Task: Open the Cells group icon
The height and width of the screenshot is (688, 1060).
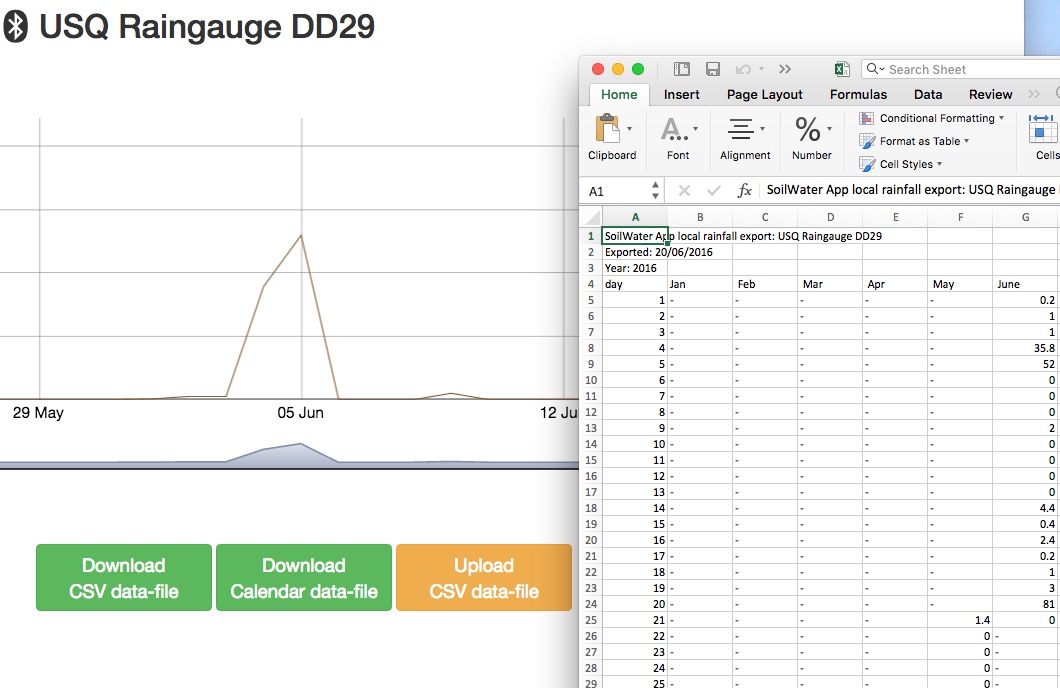Action: point(1043,128)
